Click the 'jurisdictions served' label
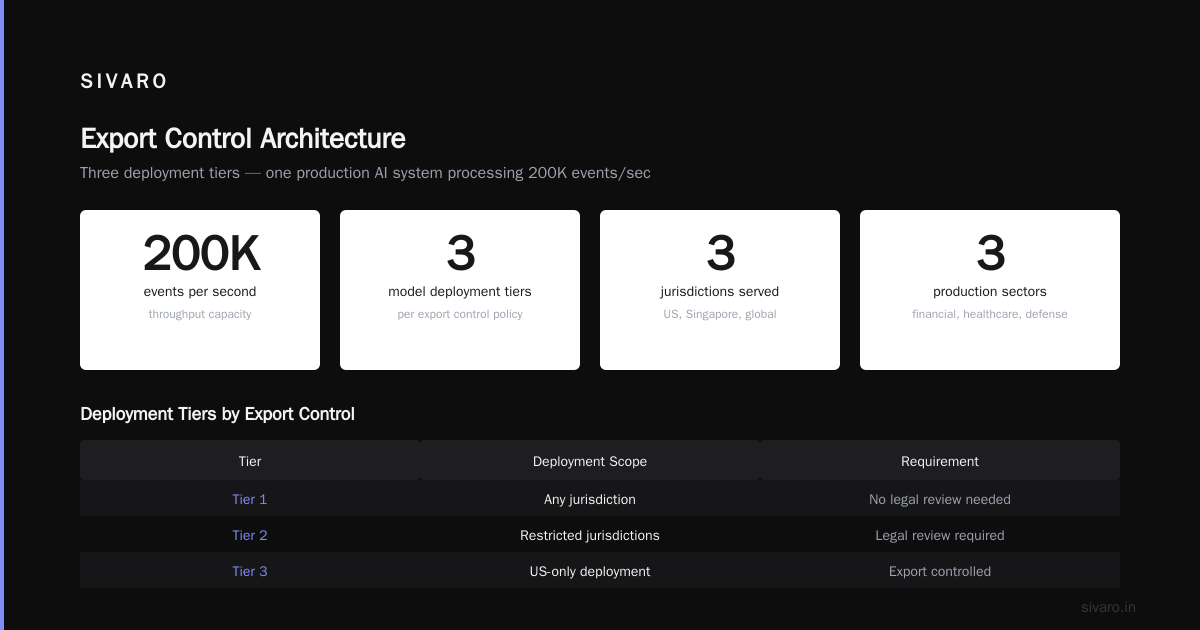 (x=720, y=292)
